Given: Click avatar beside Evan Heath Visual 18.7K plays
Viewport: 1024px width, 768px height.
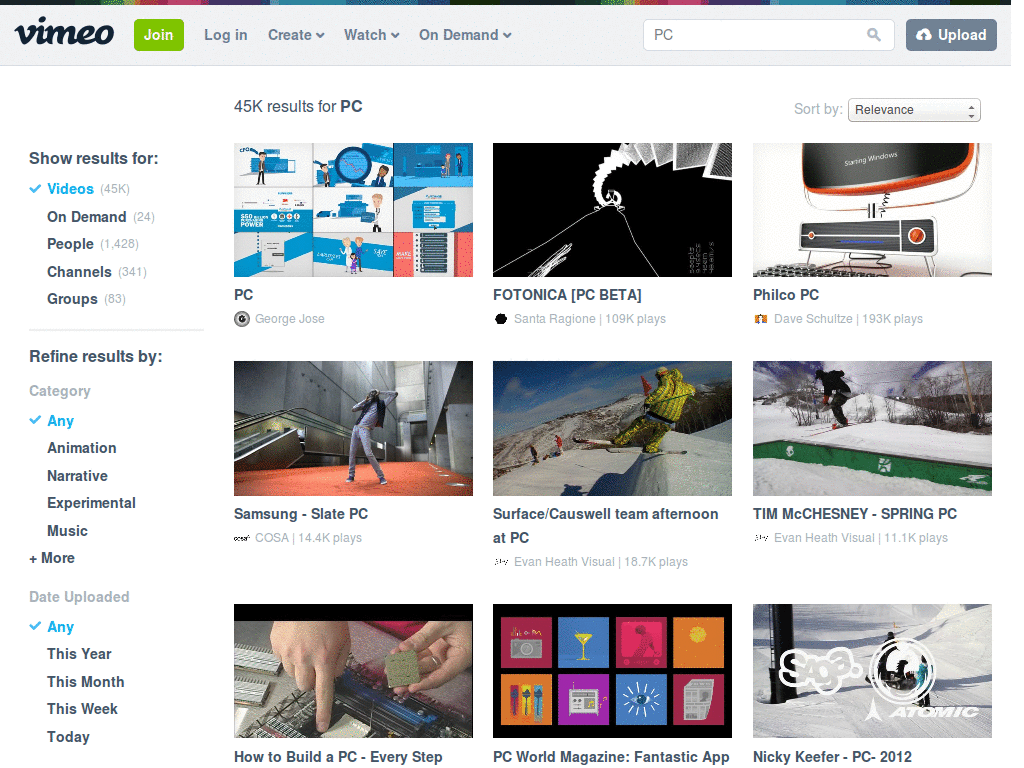Looking at the screenshot, I should click(501, 562).
